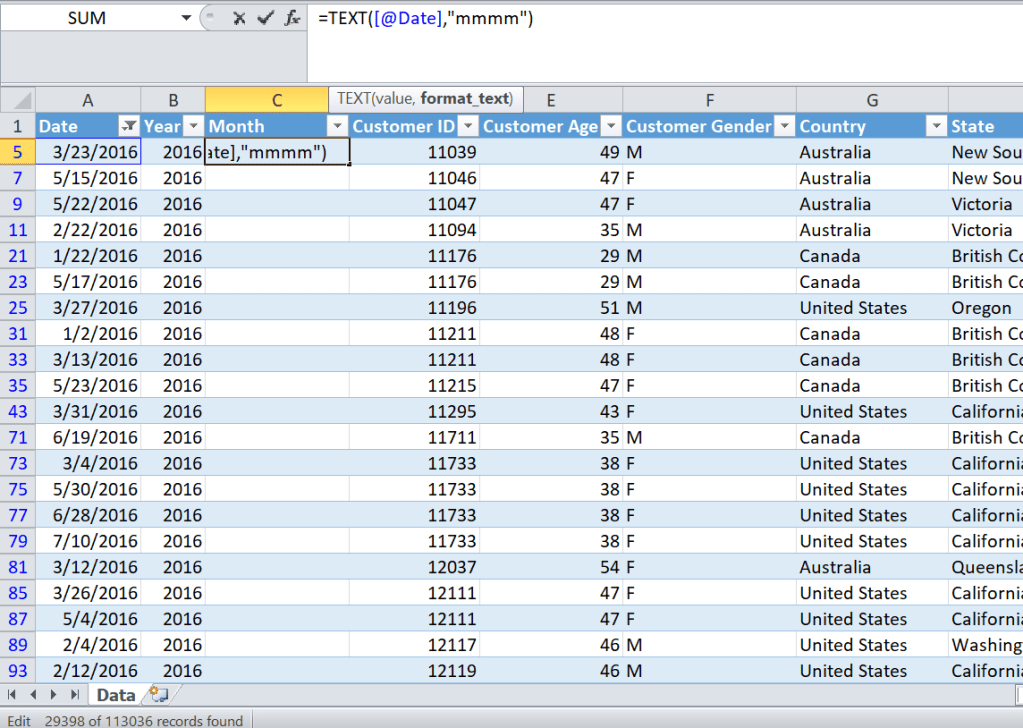This screenshot has width=1023, height=728.
Task: Open the Country column filter dropdown
Action: point(936,126)
